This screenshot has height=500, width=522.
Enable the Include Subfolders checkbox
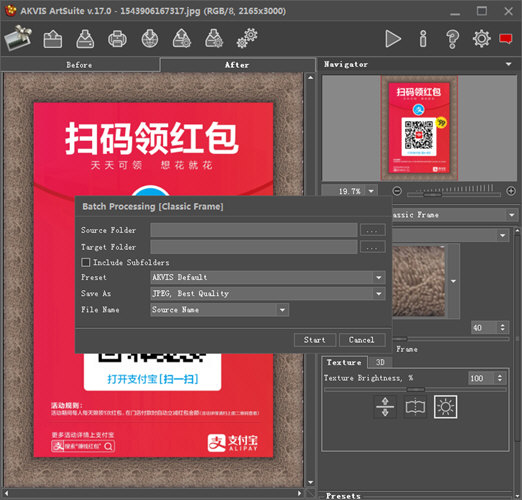click(x=86, y=262)
